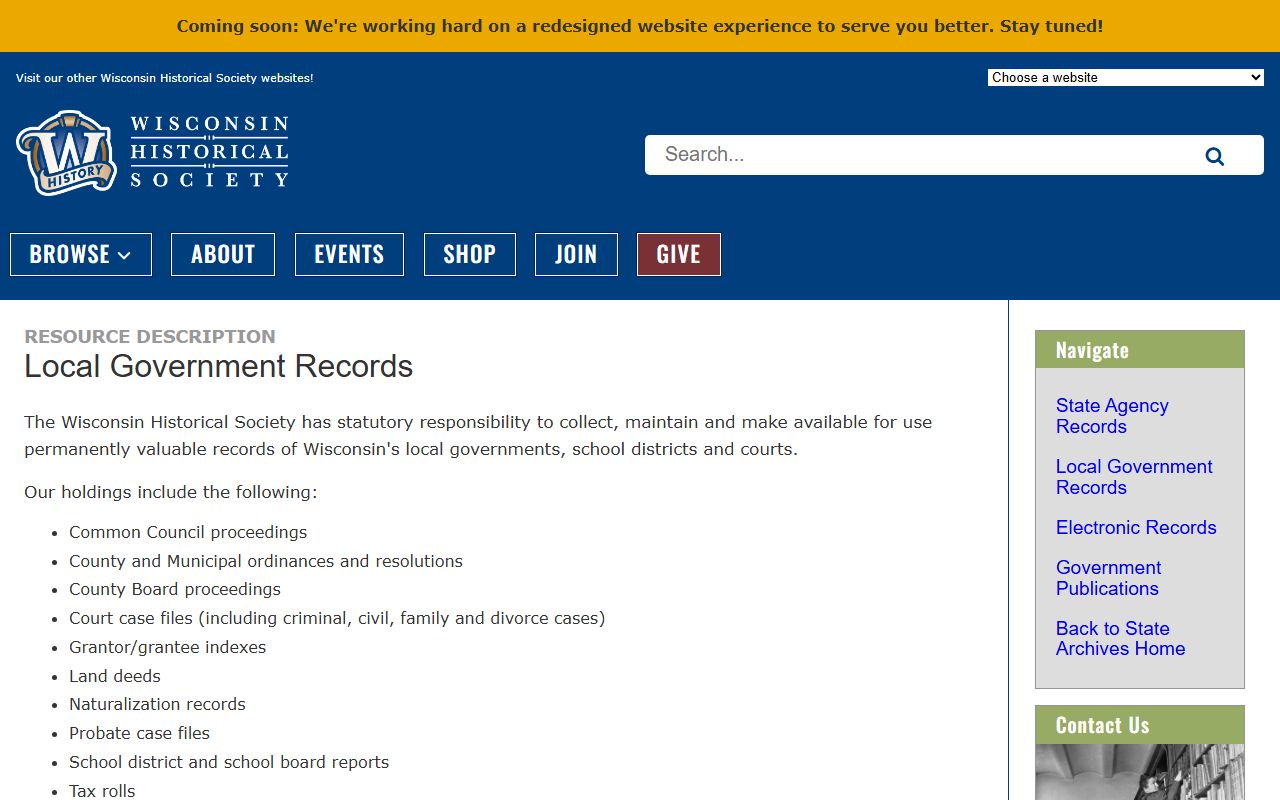The width and height of the screenshot is (1280, 800).
Task: Expand the Browse menu
Action: click(81, 254)
